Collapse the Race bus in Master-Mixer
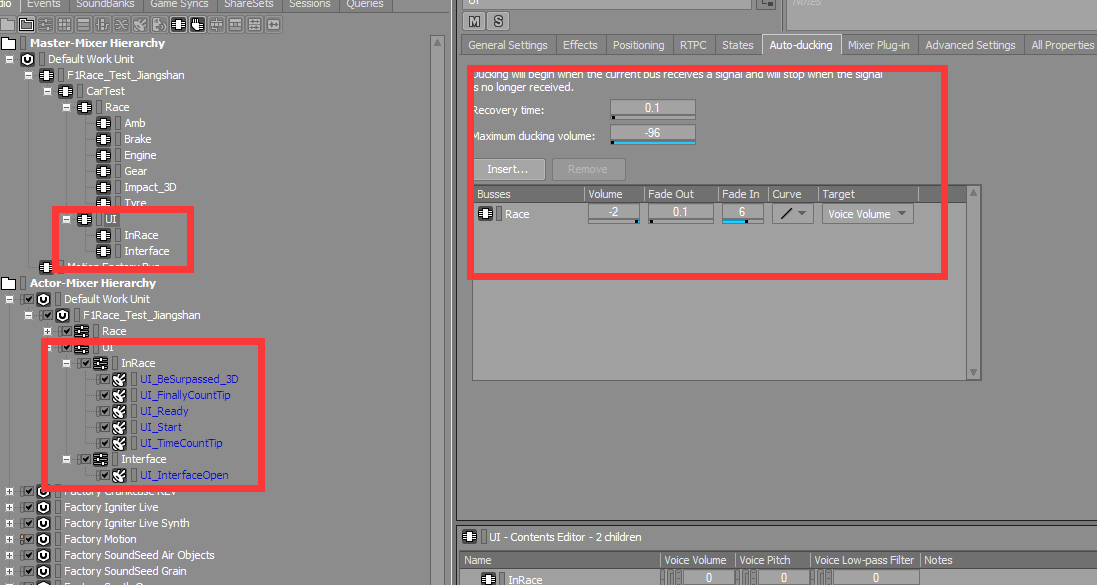Image resolution: width=1097 pixels, height=585 pixels. pyautogui.click(x=66, y=107)
